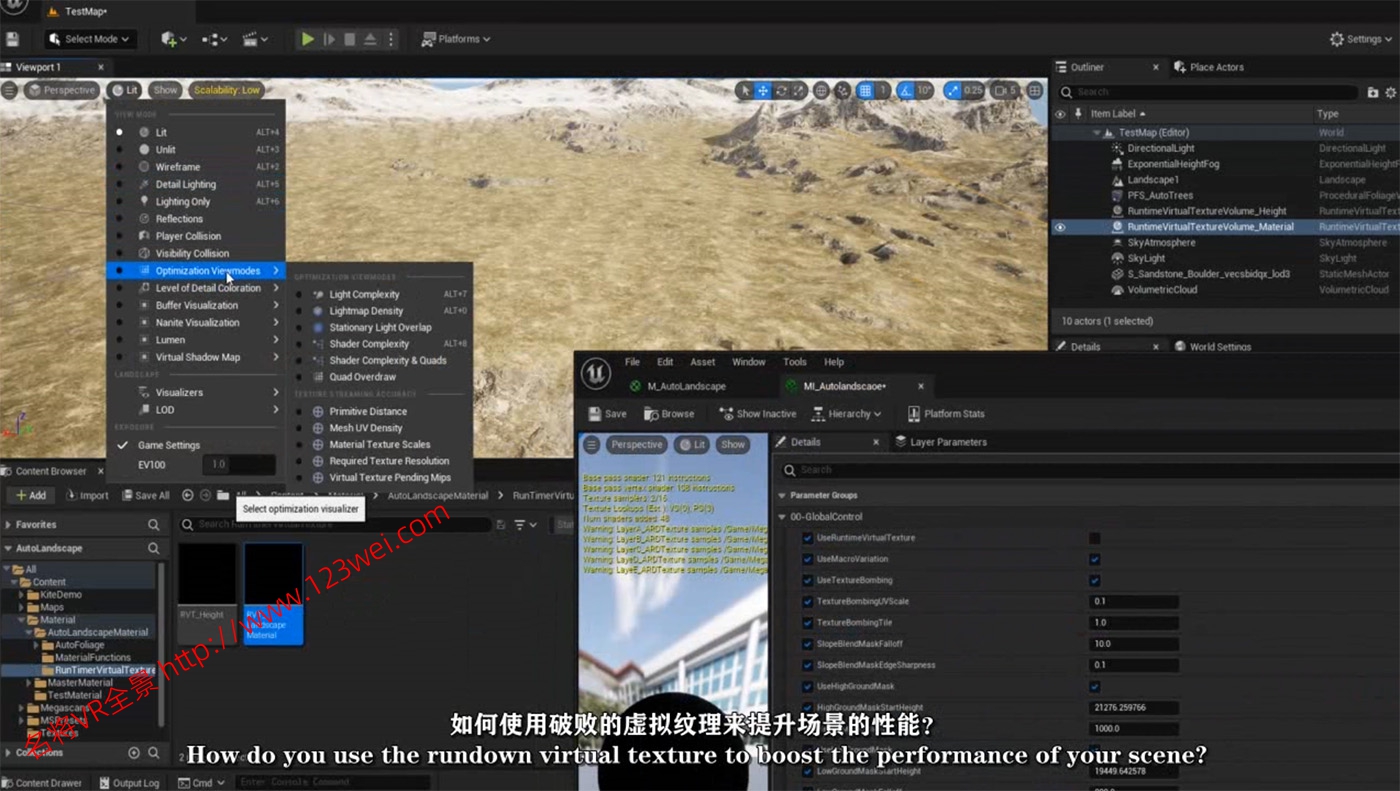Click the save level disk icon
The width and height of the screenshot is (1400, 791).
click(x=13, y=39)
